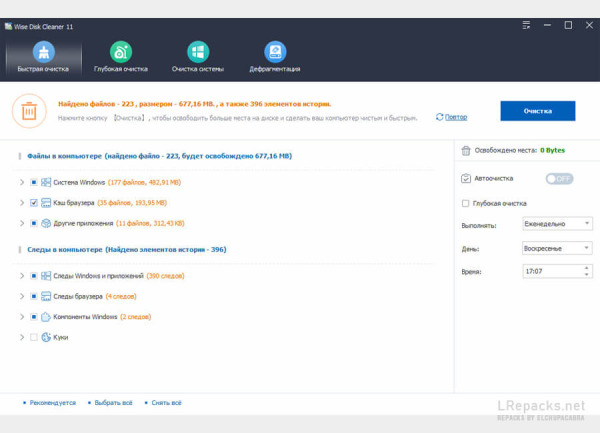The height and width of the screenshot is (433, 600).
Task: Click the refresh icon beside Повтор
Action: 439,117
